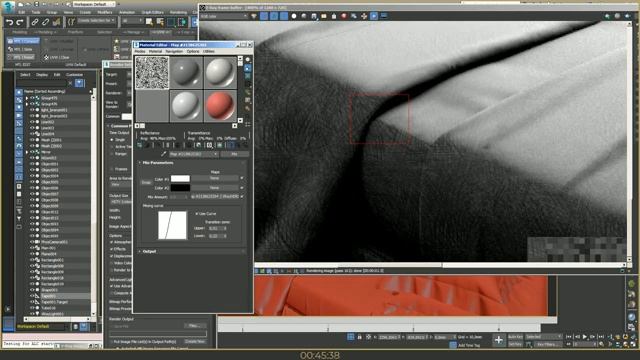640x360 pixels.
Task: Click the white alpha circle in frame buffer
Action: click(294, 16)
